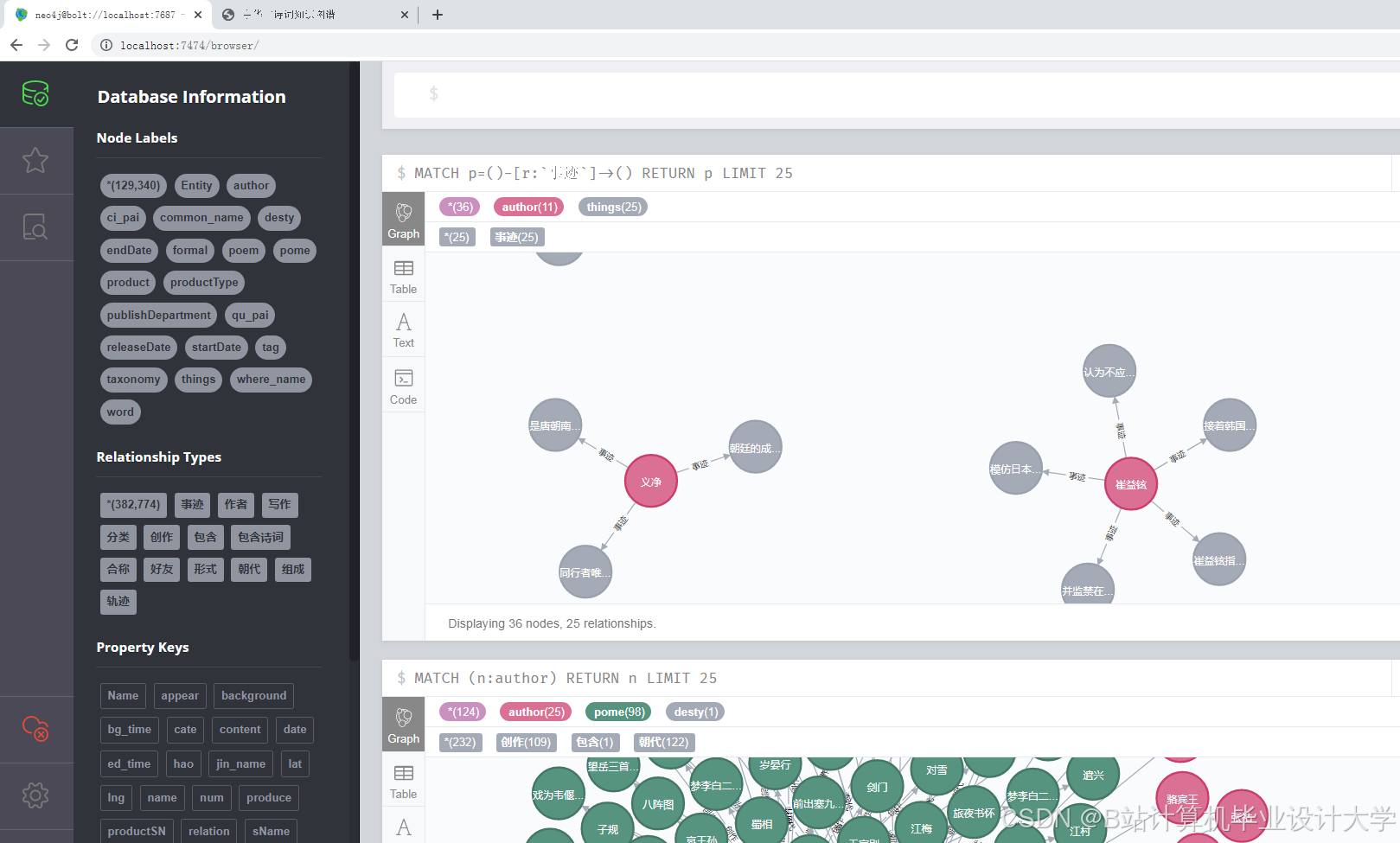The height and width of the screenshot is (843, 1400).
Task: Switch first result to Code view
Action: tap(403, 386)
